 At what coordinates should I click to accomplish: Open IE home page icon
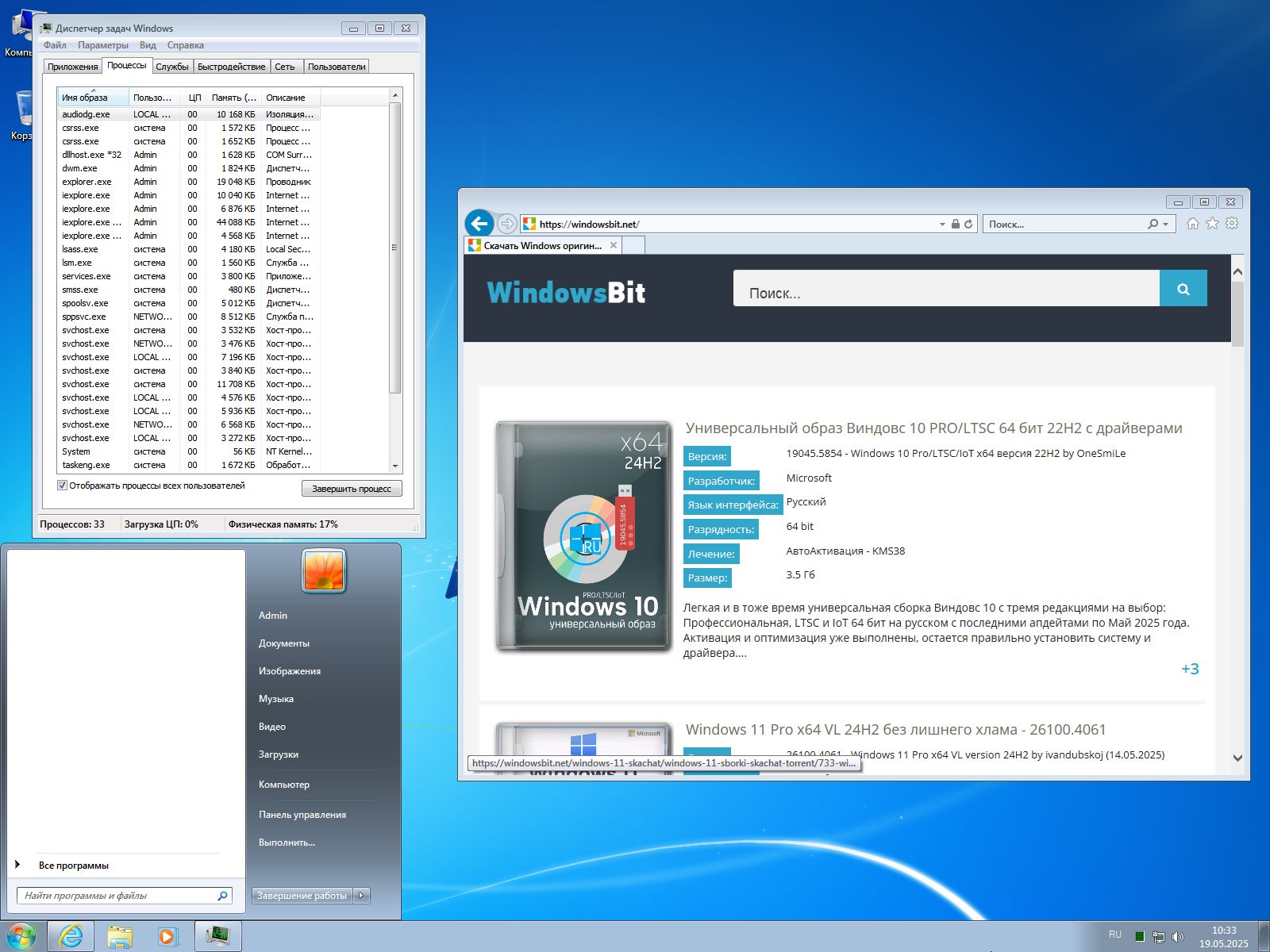coord(1192,224)
